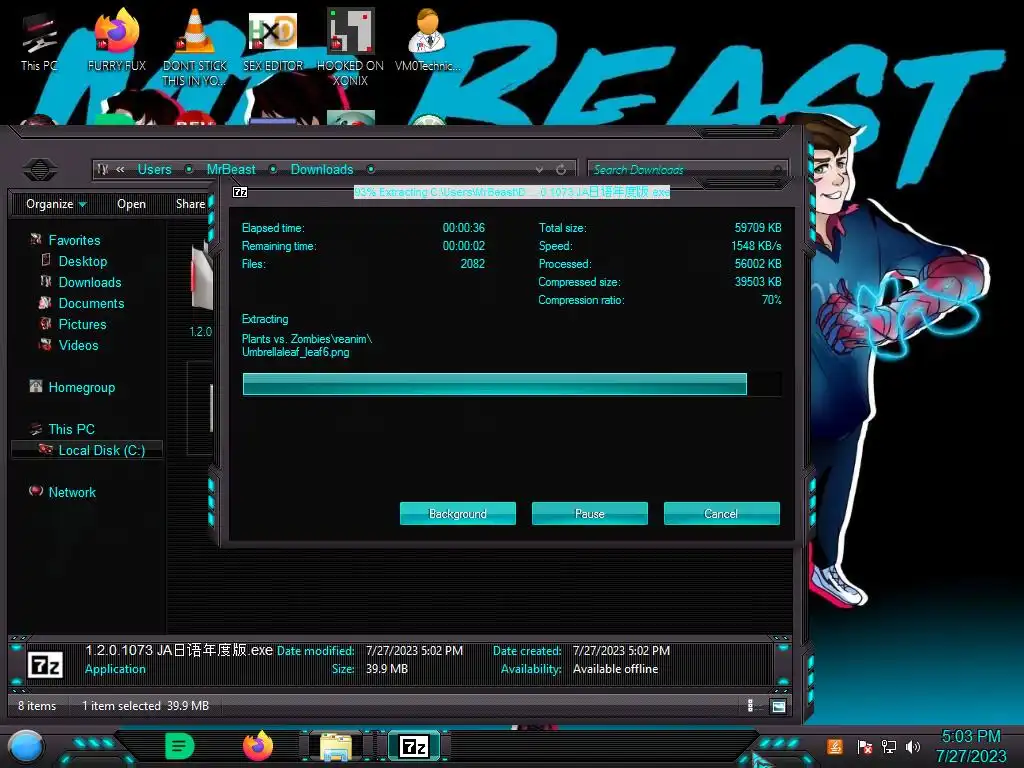Open Firefox from the taskbar
The image size is (1024, 768).
(x=258, y=746)
